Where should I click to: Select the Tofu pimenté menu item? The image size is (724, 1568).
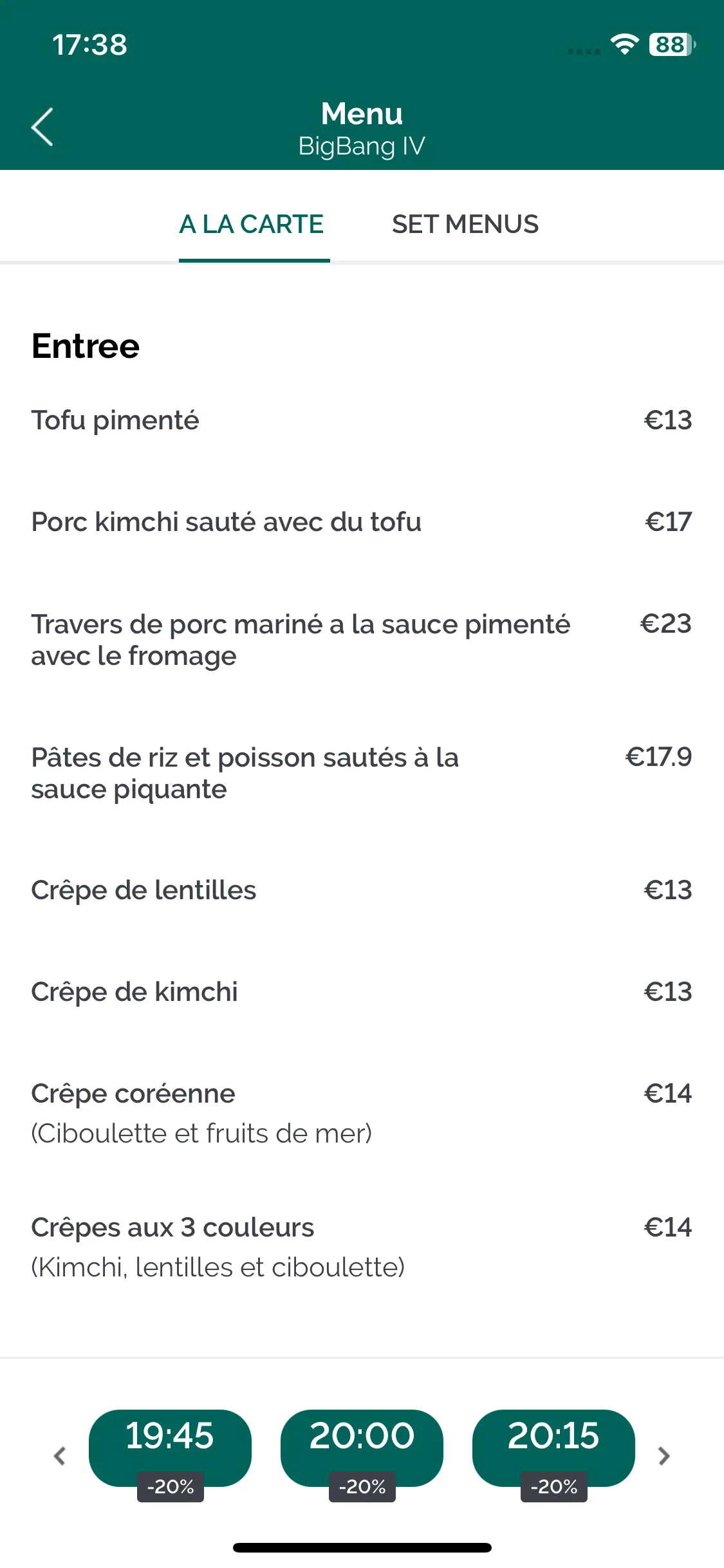(362, 420)
